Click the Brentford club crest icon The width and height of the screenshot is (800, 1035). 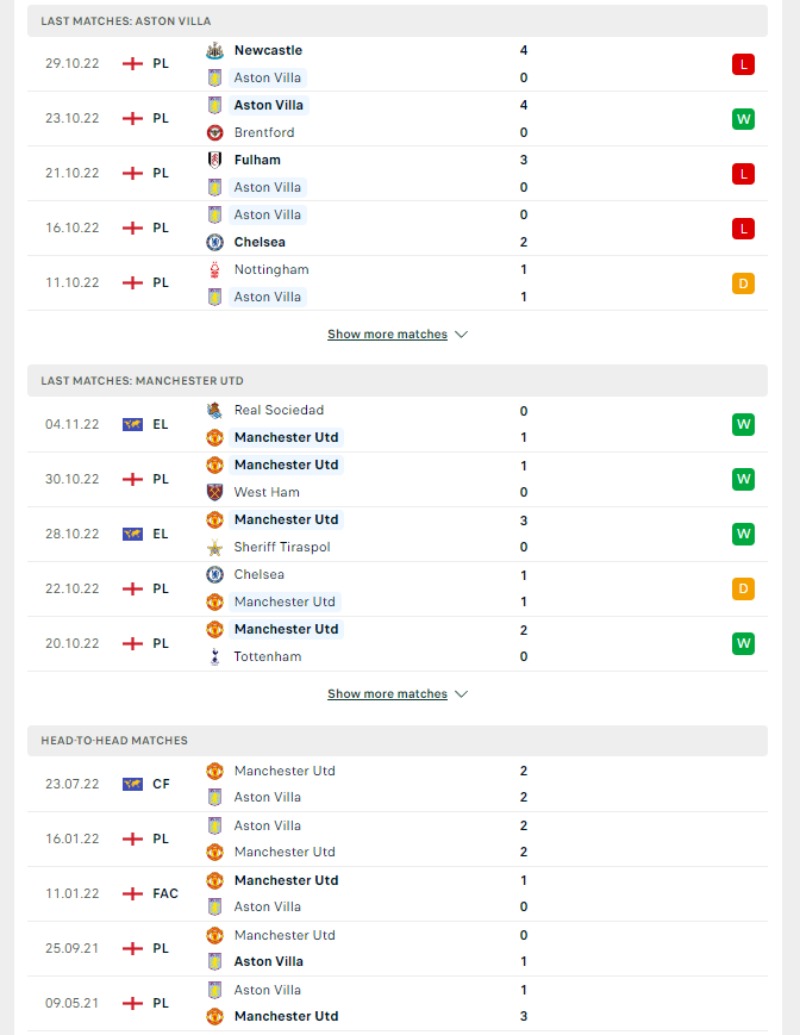[x=215, y=133]
